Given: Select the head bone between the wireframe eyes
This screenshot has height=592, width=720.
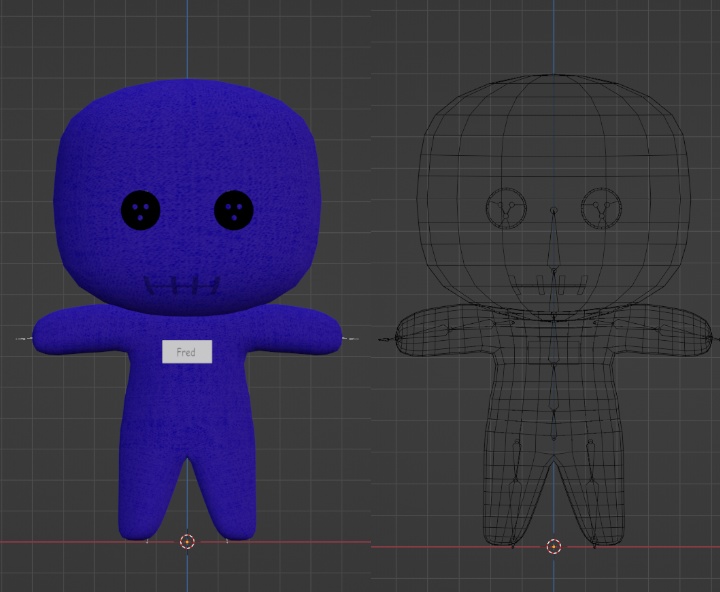Looking at the screenshot, I should pos(554,241).
